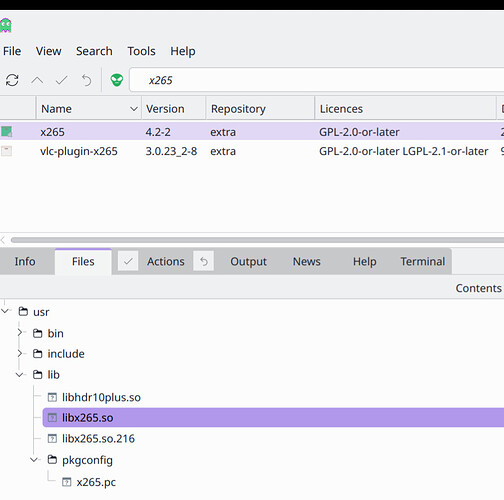Click the Licences column header
The height and width of the screenshot is (500, 504).
[x=405, y=109]
